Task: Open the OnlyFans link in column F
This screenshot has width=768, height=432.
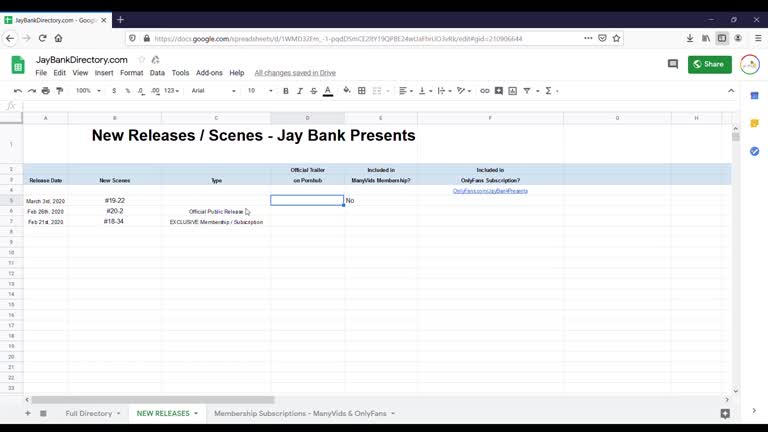Action: coord(490,191)
